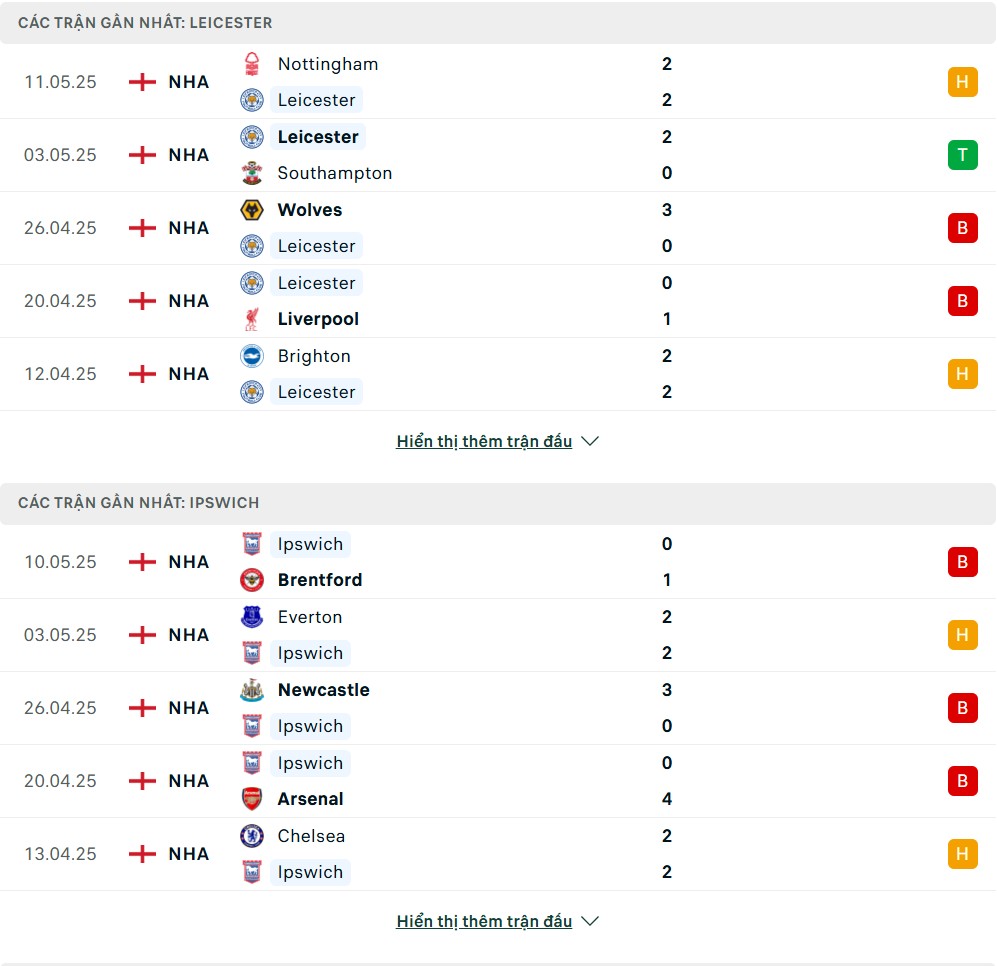This screenshot has height=966, width=997.
Task: Click the England flag on the 10.05.25 match row
Action: (x=142, y=562)
